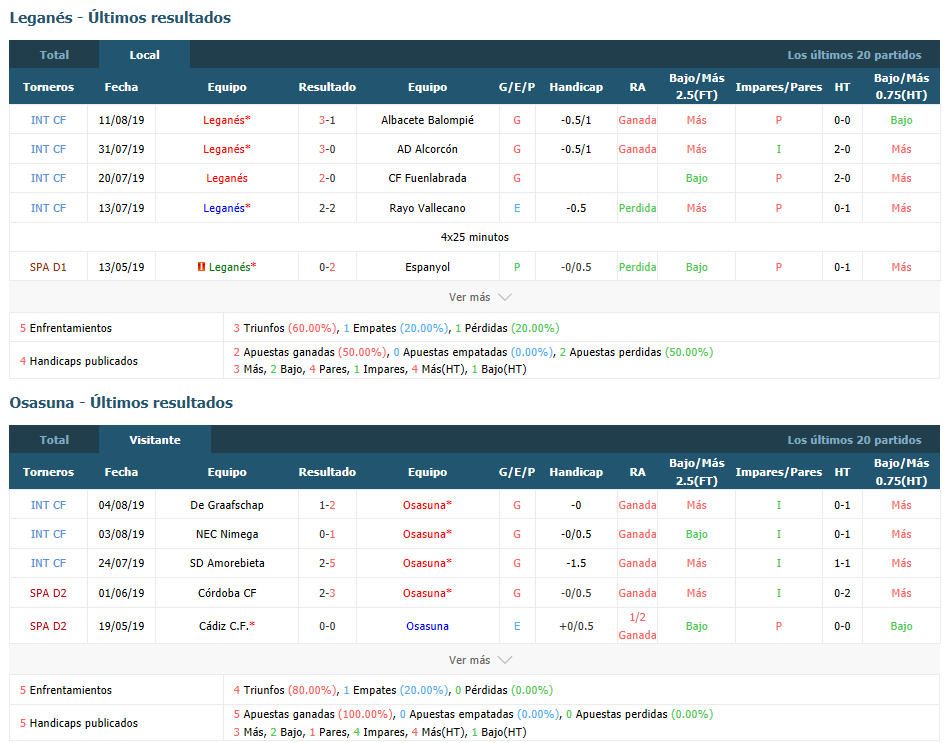Viewport: 952px width, 743px height.
Task: Click INT CF tournament on 04/08/19 row
Action: 48,504
